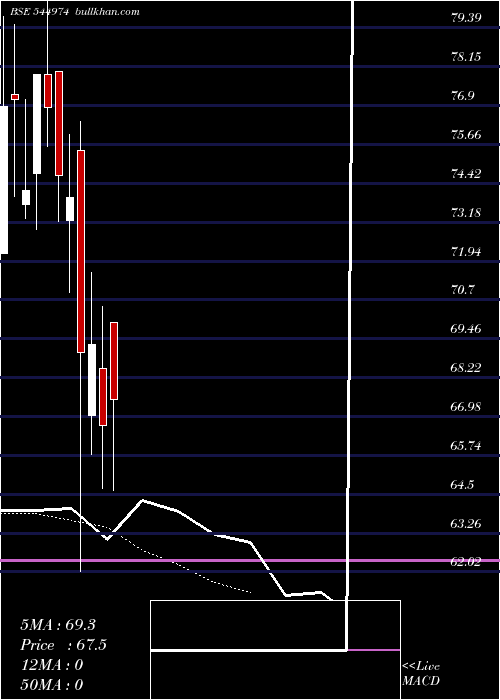Click the 71.94 price axis label
The width and height of the screenshot is (500, 700).
coord(466,251)
